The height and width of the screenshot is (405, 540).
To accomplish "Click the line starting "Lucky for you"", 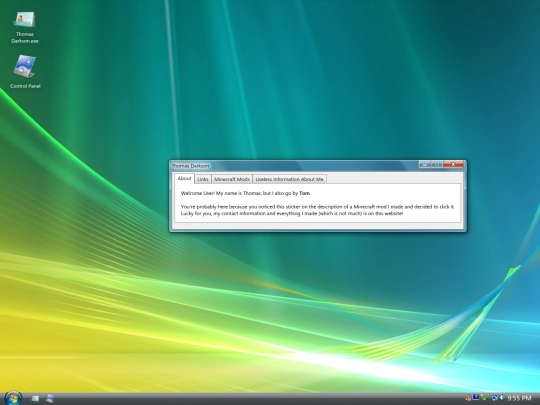I will 292,214.
